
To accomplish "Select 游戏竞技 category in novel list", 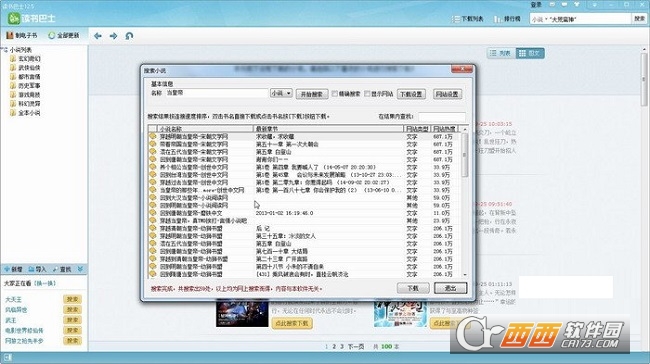I will click(x=29, y=95).
